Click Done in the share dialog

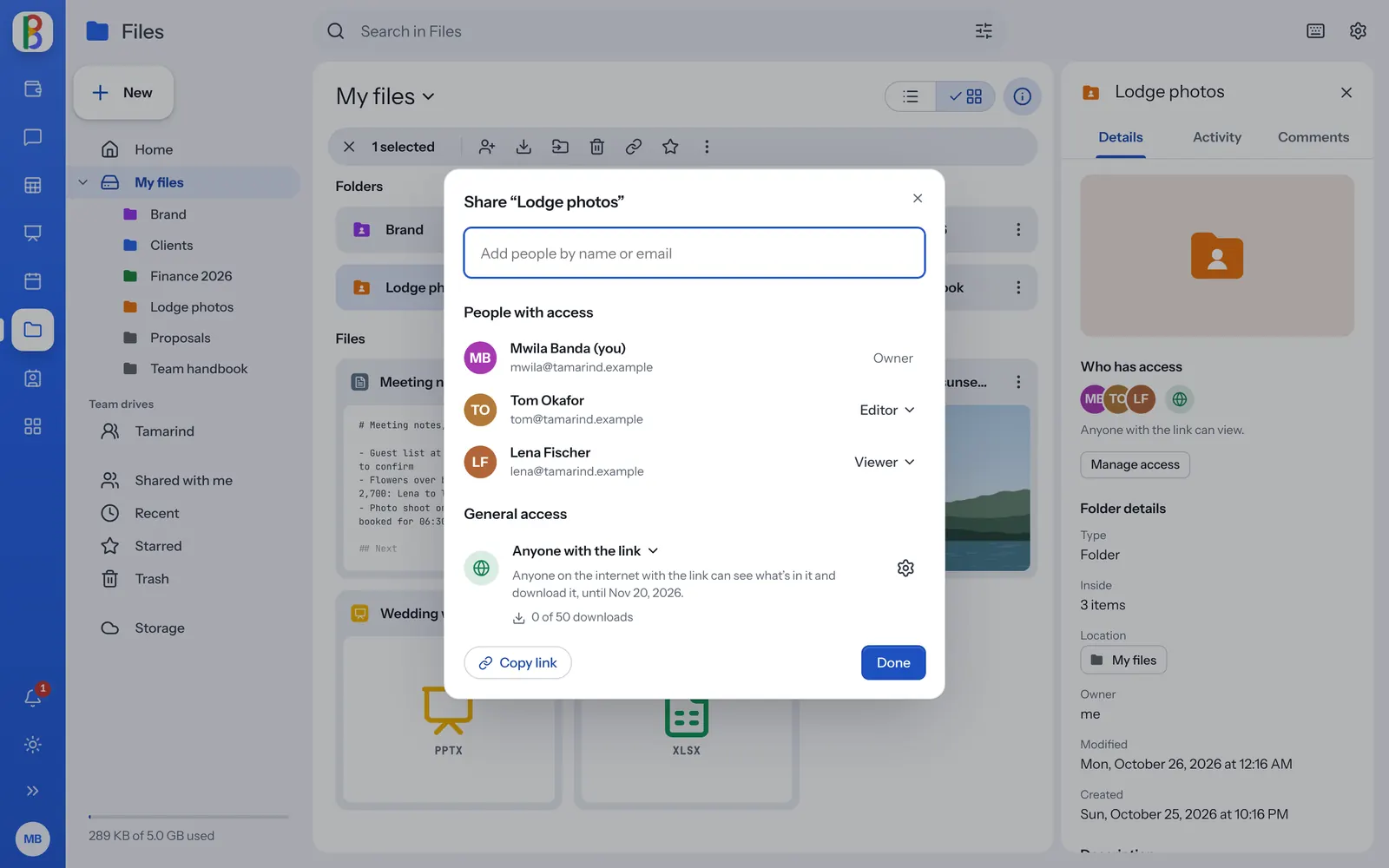[x=893, y=662]
